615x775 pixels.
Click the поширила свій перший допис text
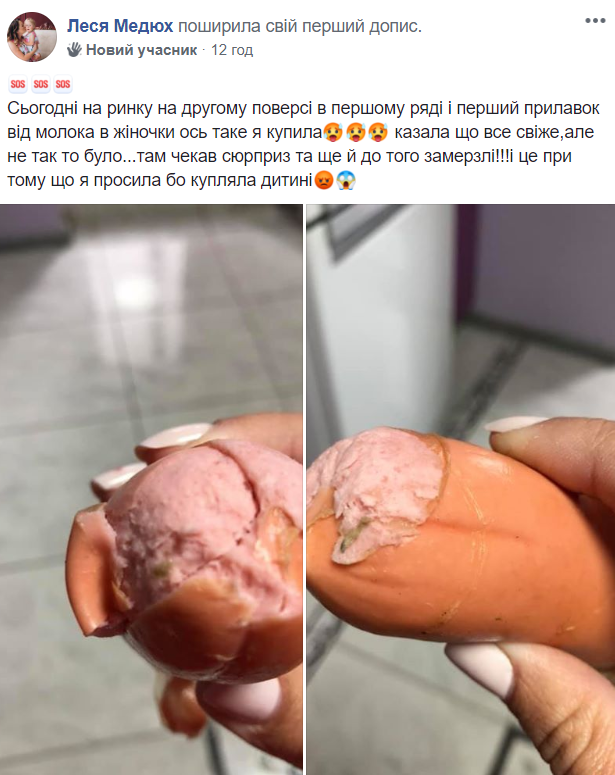[x=300, y=26]
